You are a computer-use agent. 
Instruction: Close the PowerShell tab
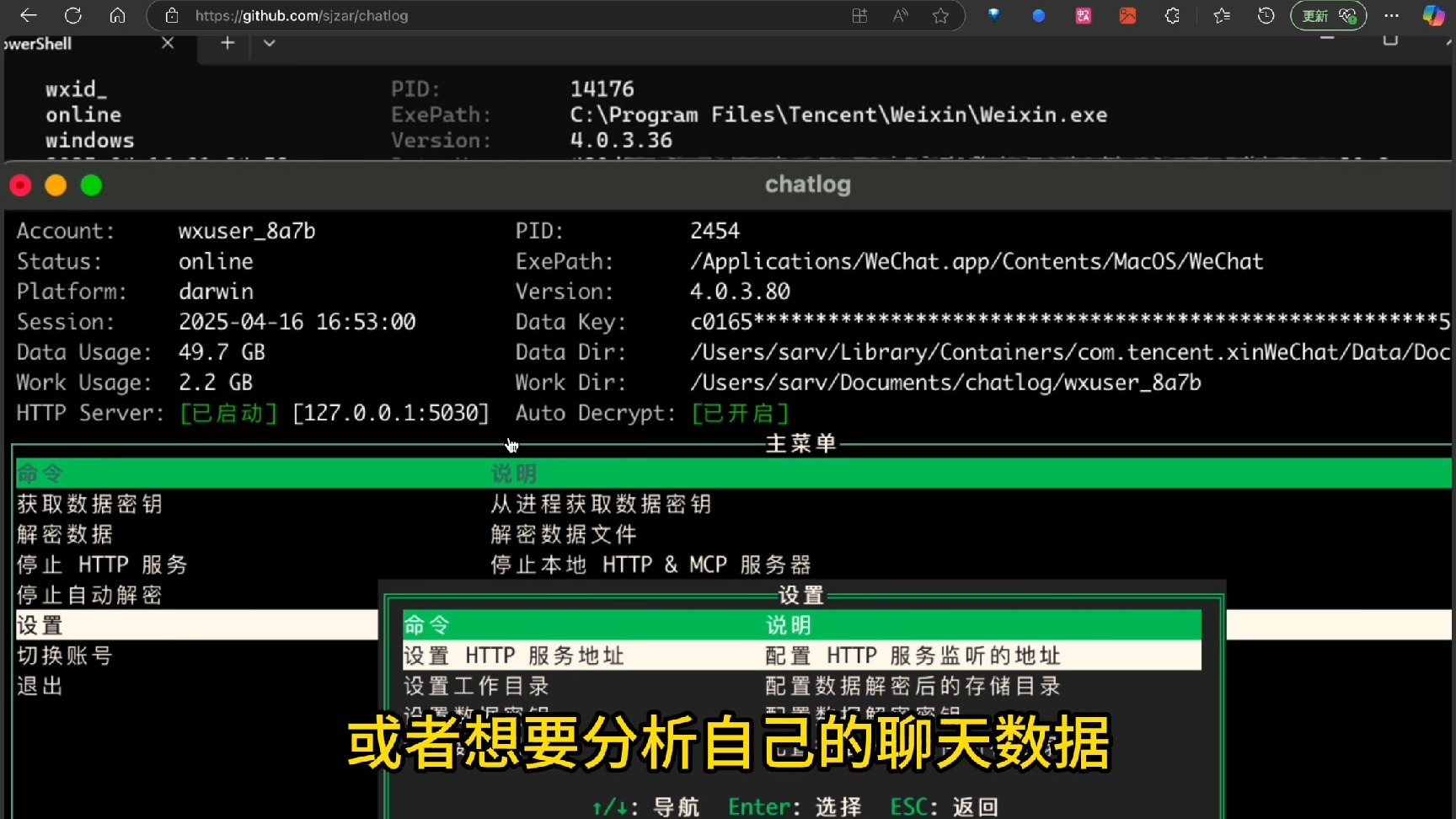[168, 43]
